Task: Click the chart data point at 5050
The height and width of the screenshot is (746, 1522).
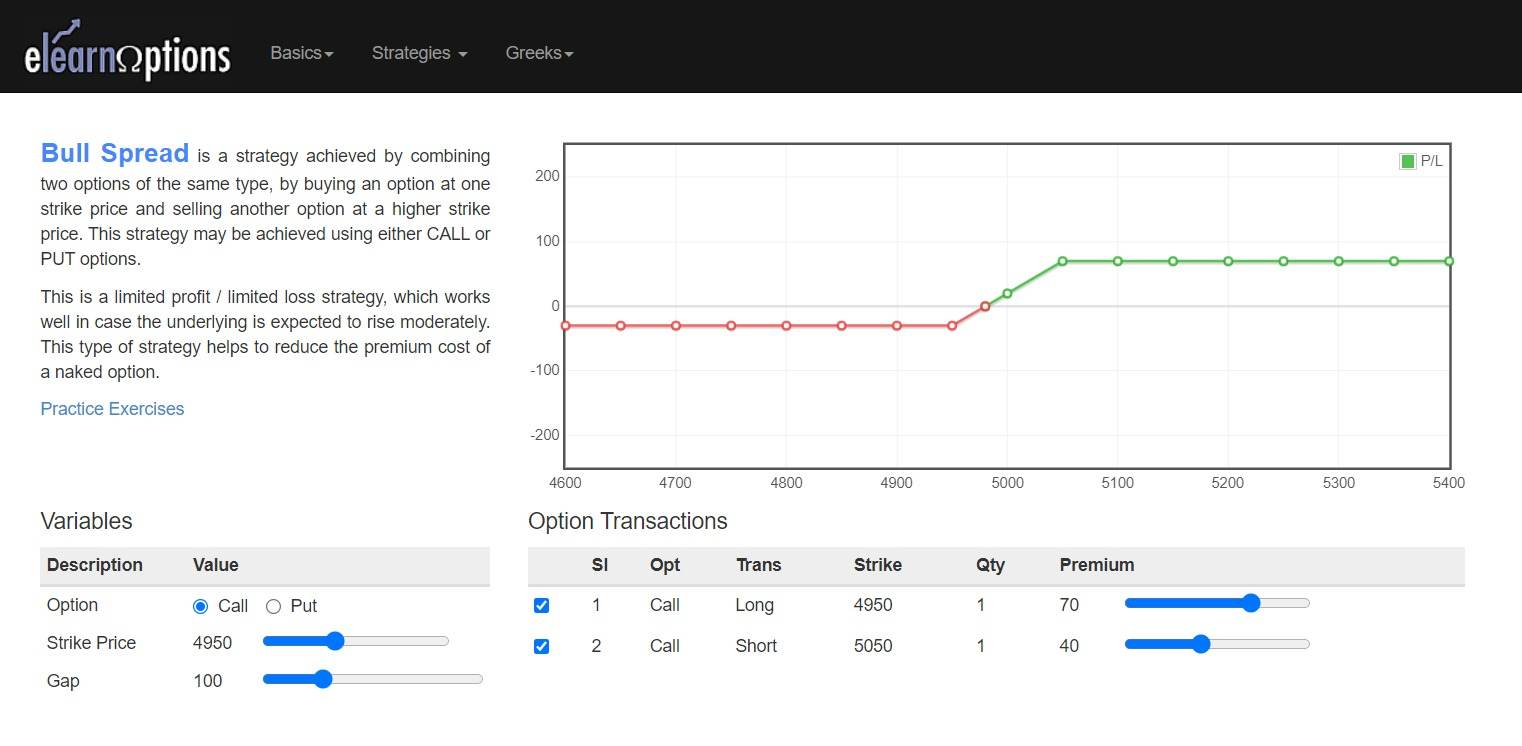Action: pyautogui.click(x=1062, y=261)
